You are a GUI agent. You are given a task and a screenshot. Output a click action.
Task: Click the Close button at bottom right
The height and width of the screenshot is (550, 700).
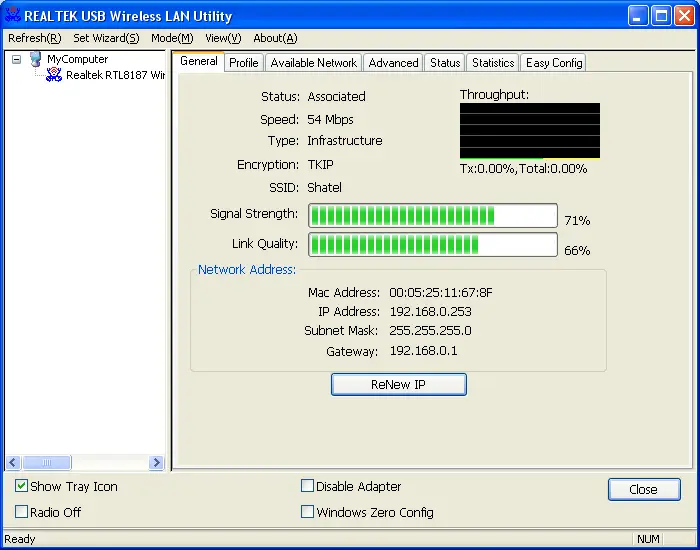click(643, 489)
